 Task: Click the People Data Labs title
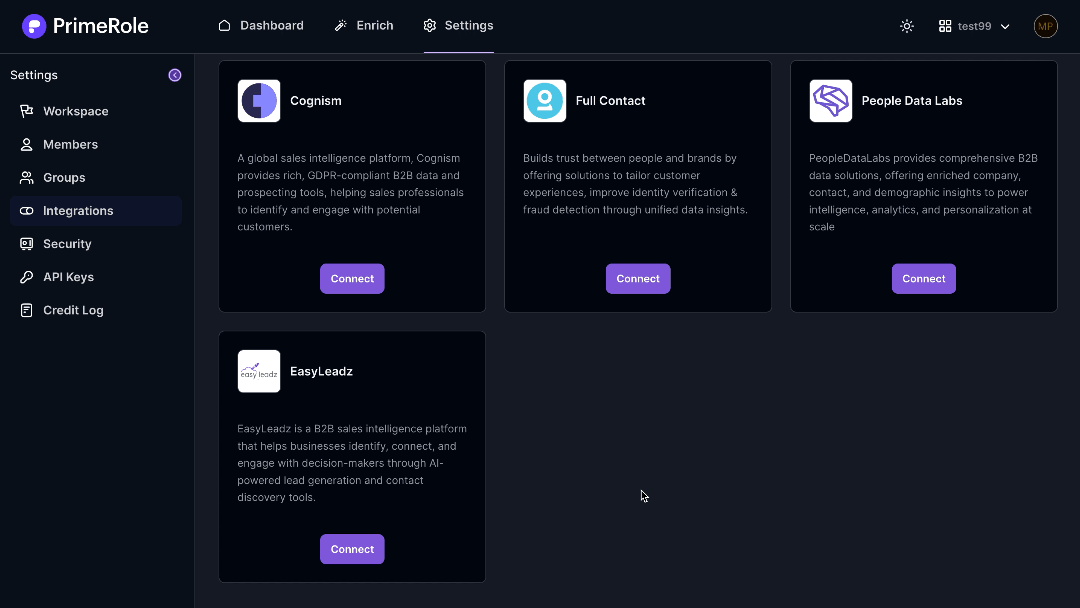click(912, 101)
